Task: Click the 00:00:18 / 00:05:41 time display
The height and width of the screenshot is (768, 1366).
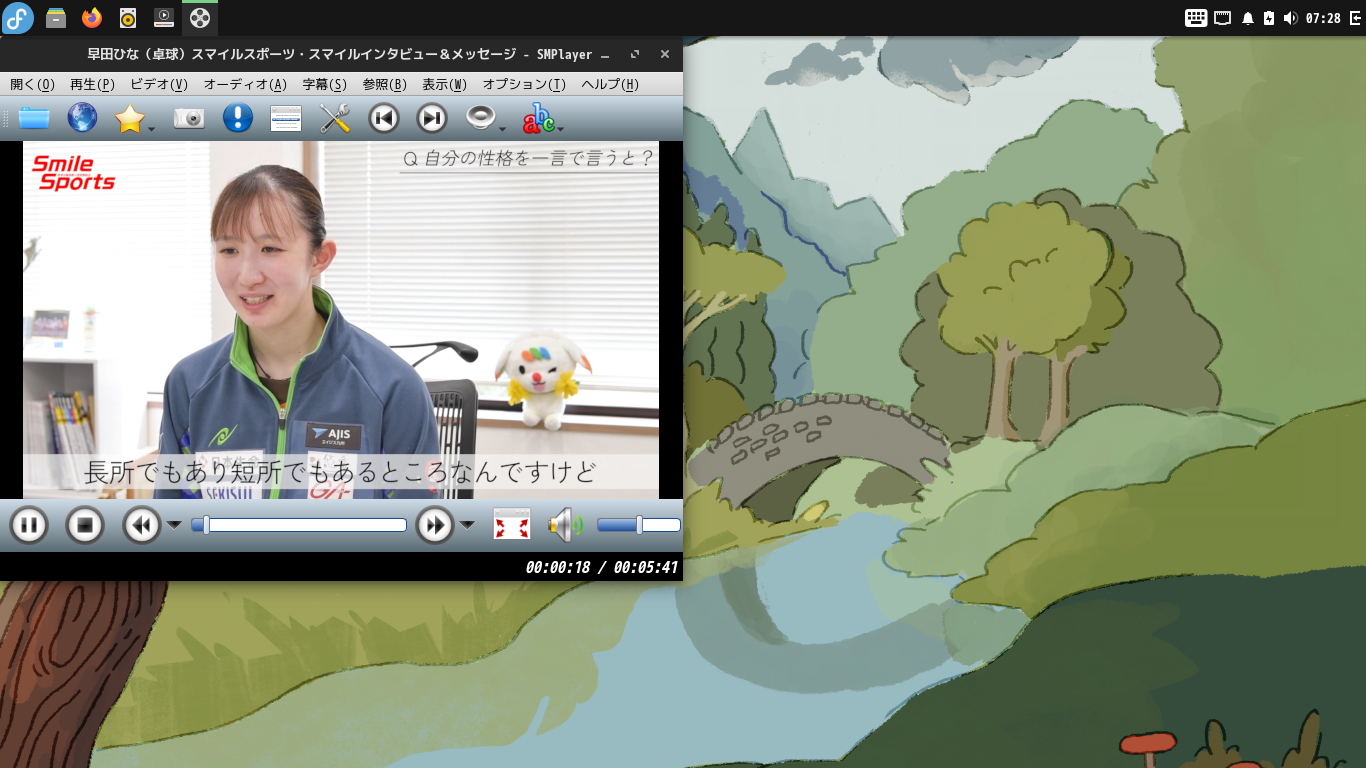Action: (602, 568)
